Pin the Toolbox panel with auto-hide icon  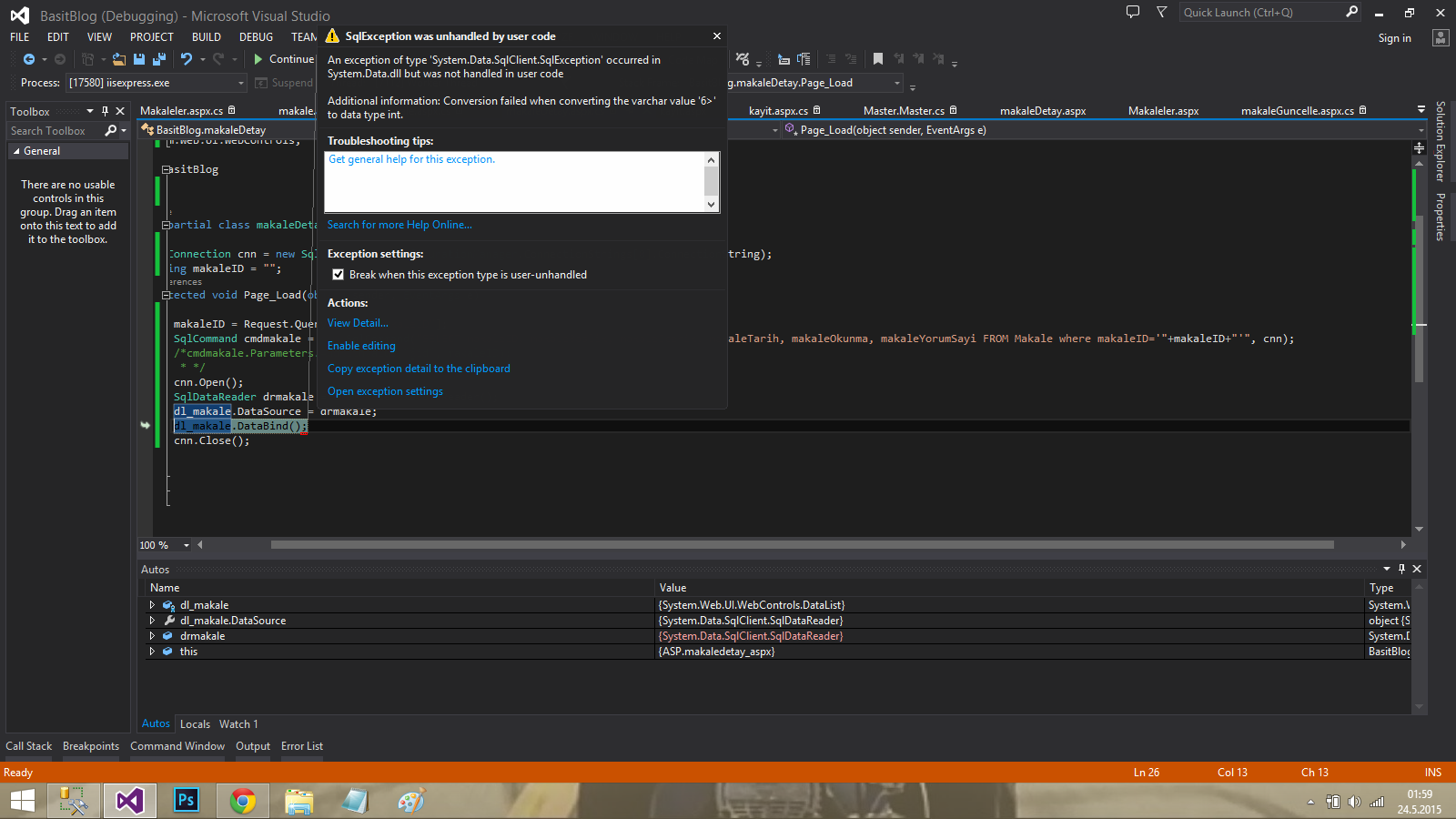[105, 111]
